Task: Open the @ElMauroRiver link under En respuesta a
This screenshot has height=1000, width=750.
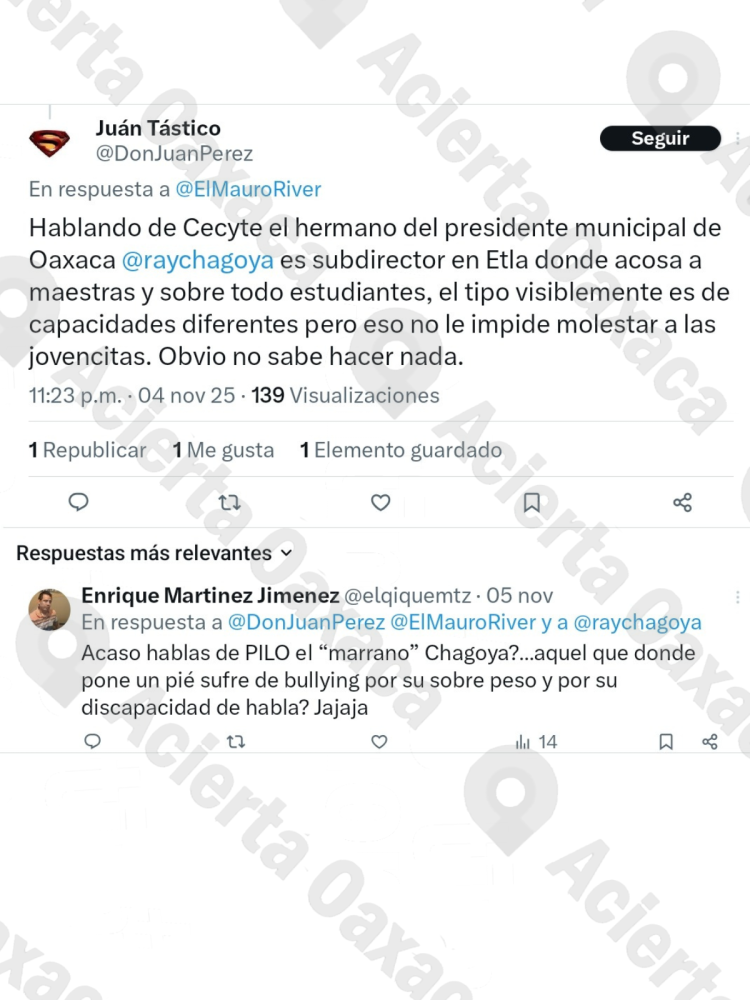Action: point(248,189)
